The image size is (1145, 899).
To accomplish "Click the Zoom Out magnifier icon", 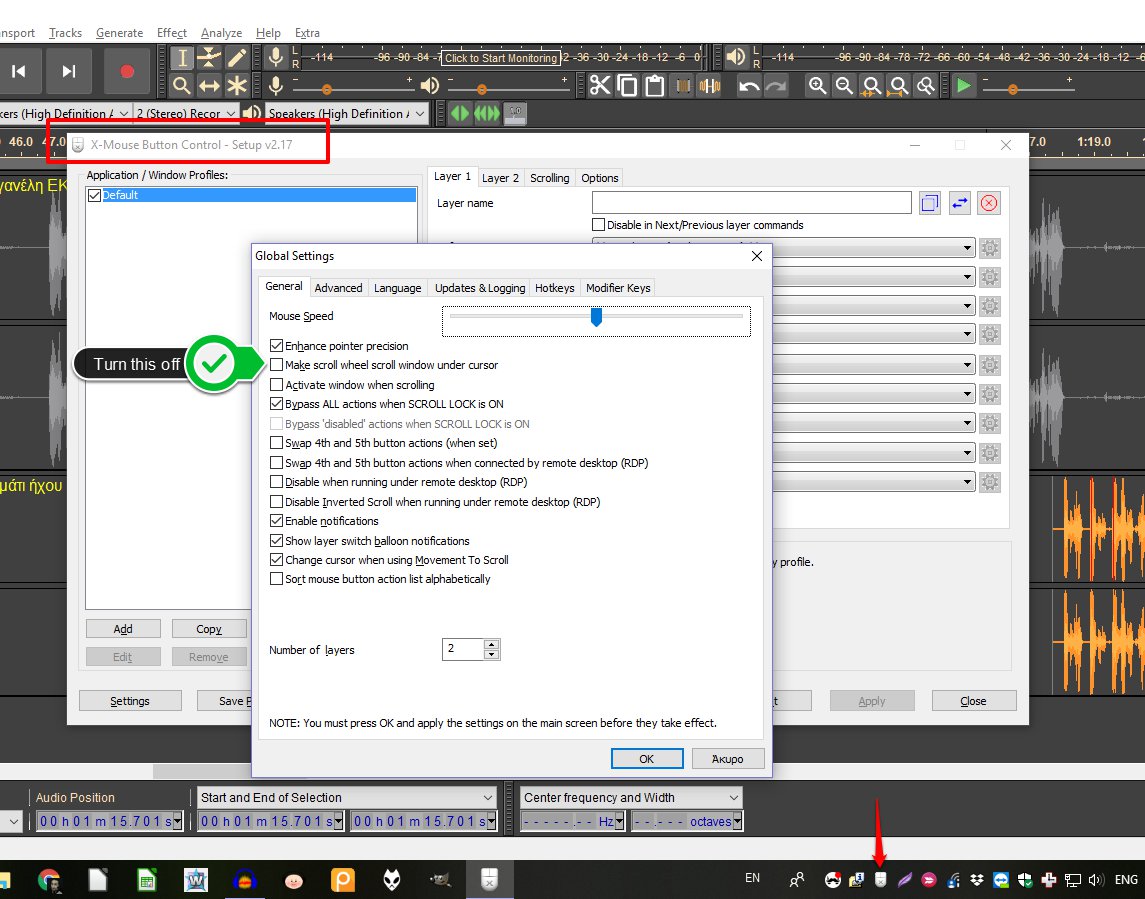I will (844, 85).
